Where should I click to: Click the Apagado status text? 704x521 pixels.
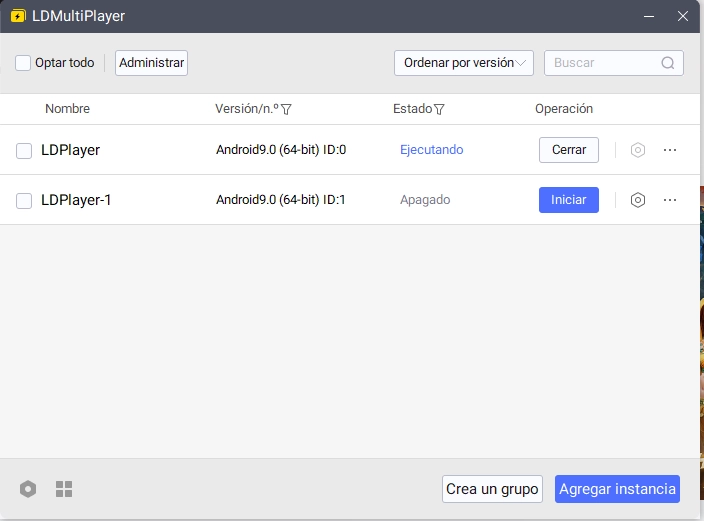coord(425,200)
